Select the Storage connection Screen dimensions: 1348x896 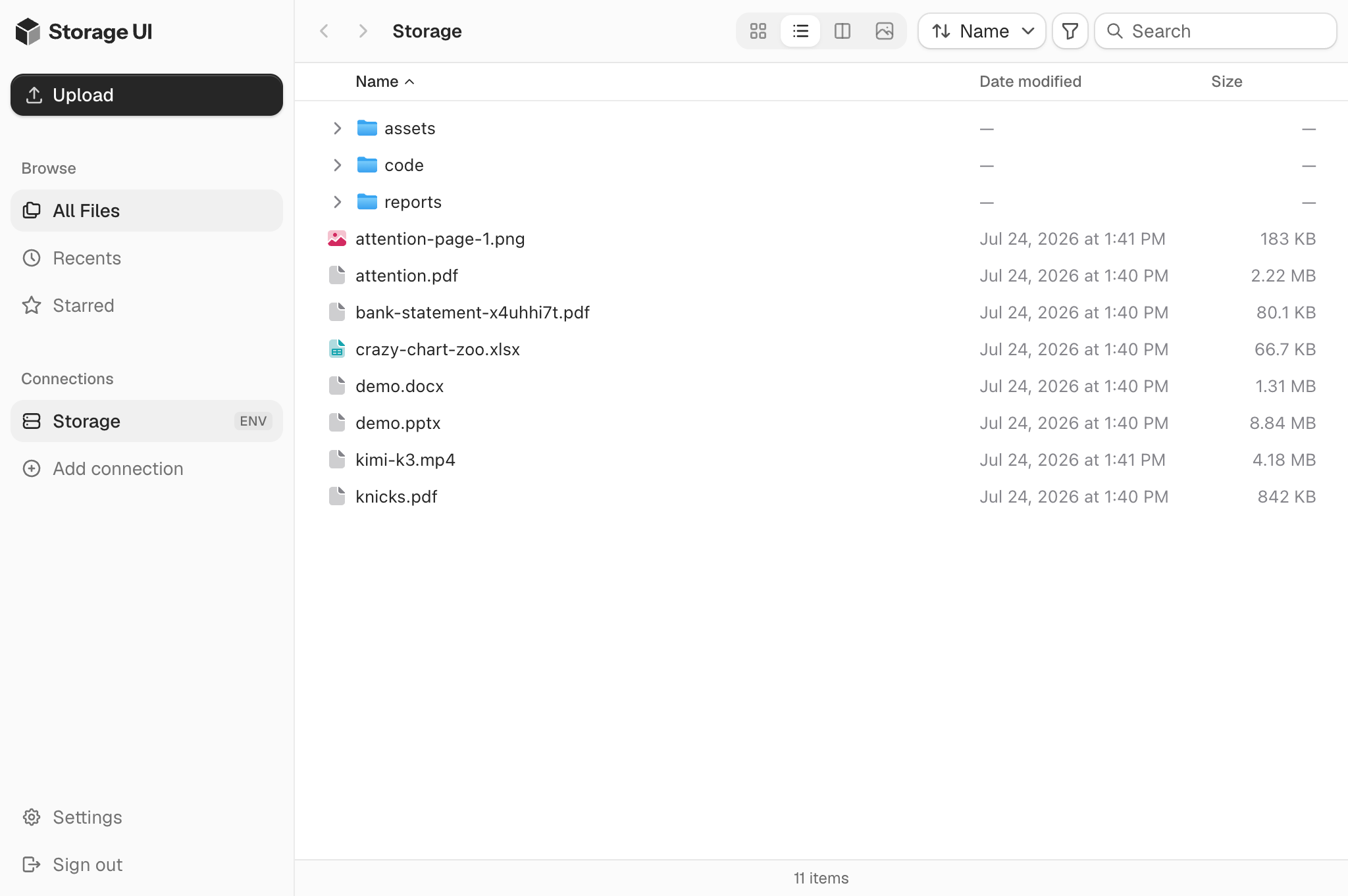point(147,421)
